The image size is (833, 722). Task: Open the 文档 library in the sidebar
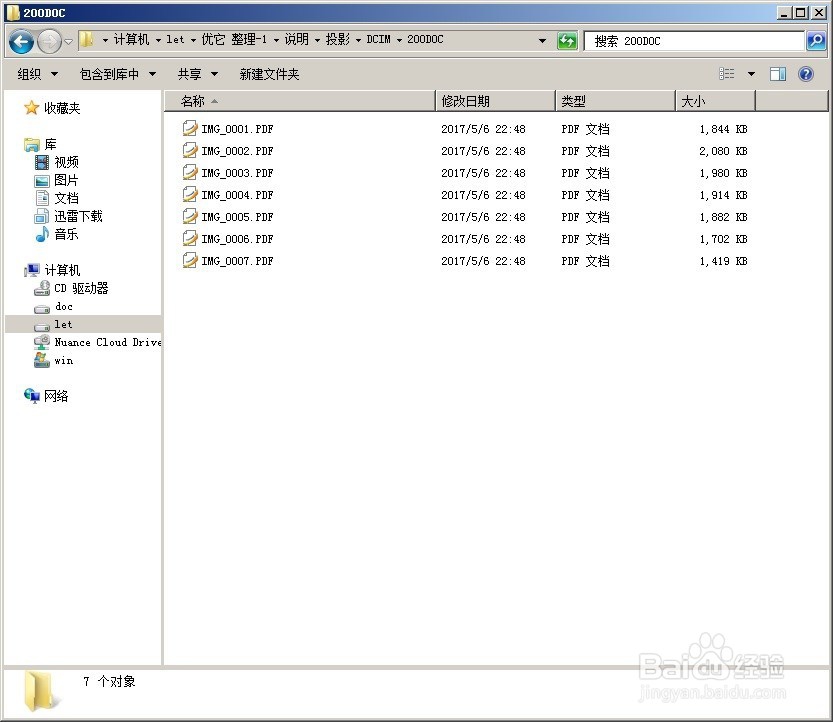66,198
